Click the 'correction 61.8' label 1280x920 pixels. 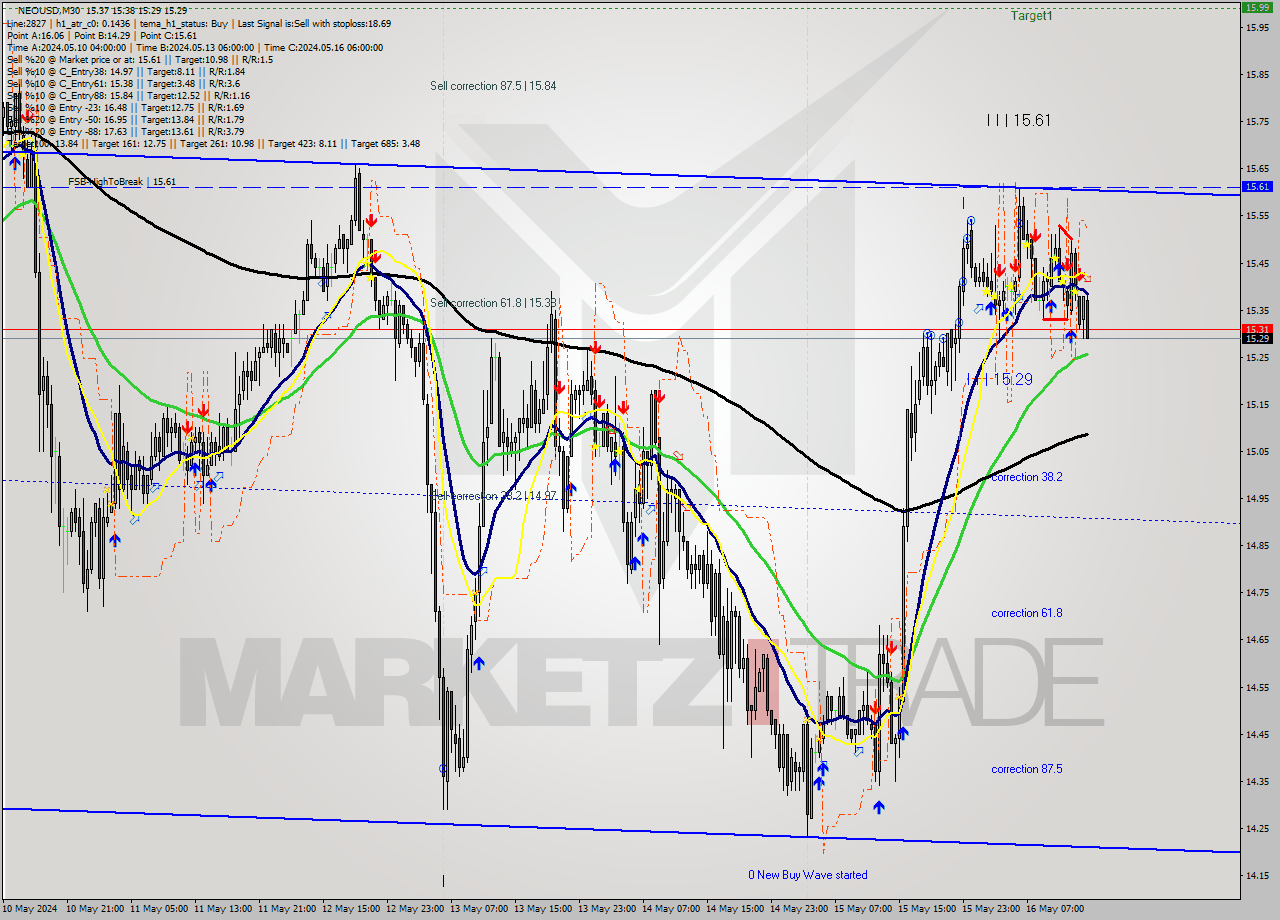[1027, 613]
